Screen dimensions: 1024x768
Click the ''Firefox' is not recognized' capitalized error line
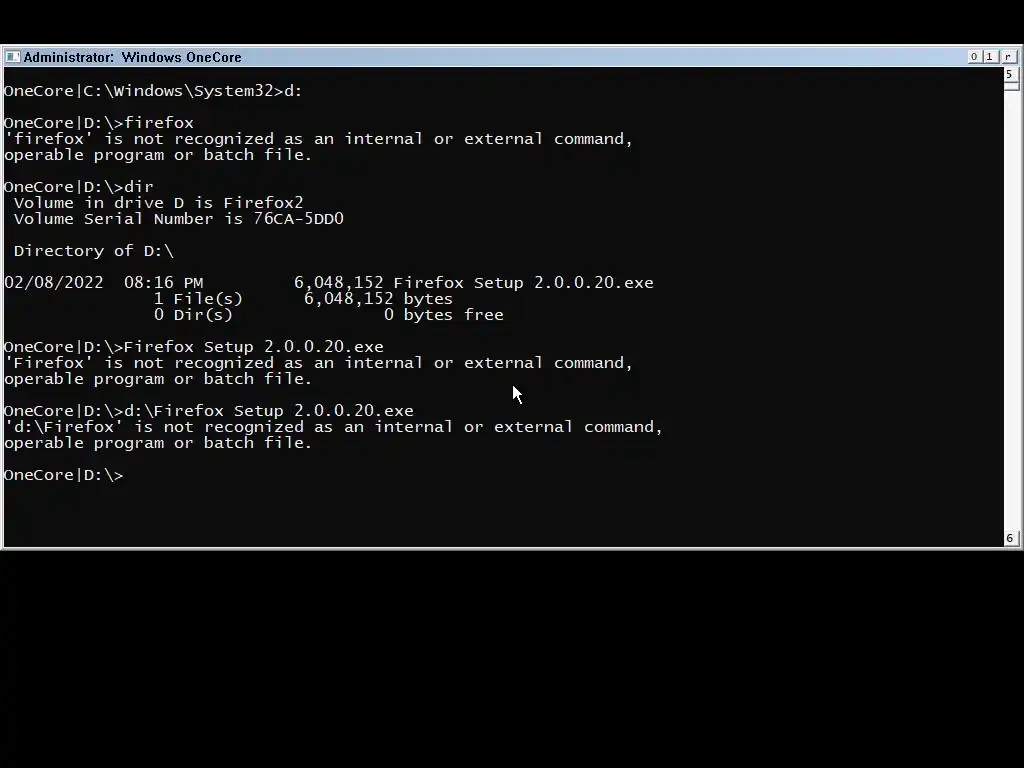click(x=318, y=363)
